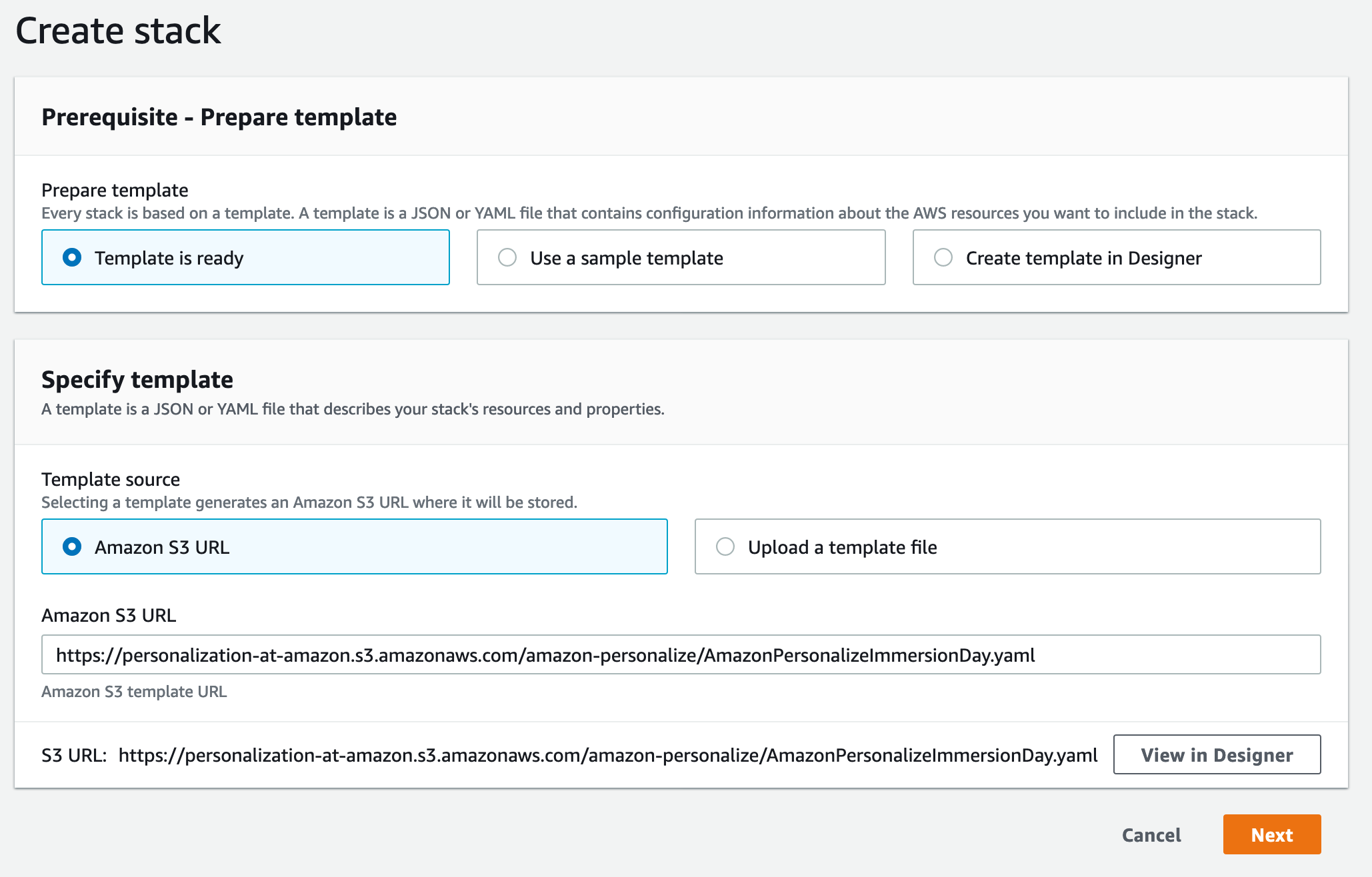
Task: Proceed with the orange Next button
Action: (x=1271, y=835)
